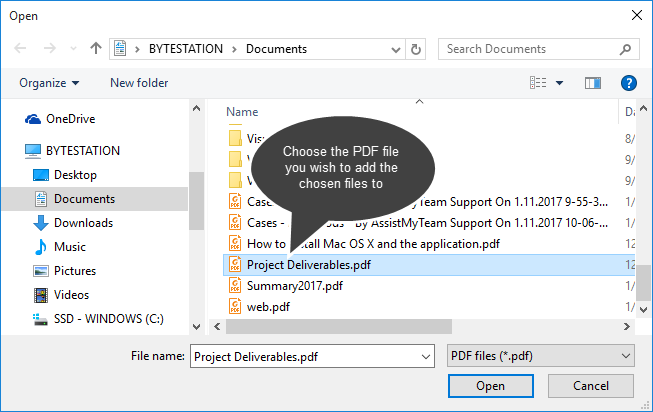Expand the File name history dropdown
653x412 pixels.
(424, 355)
